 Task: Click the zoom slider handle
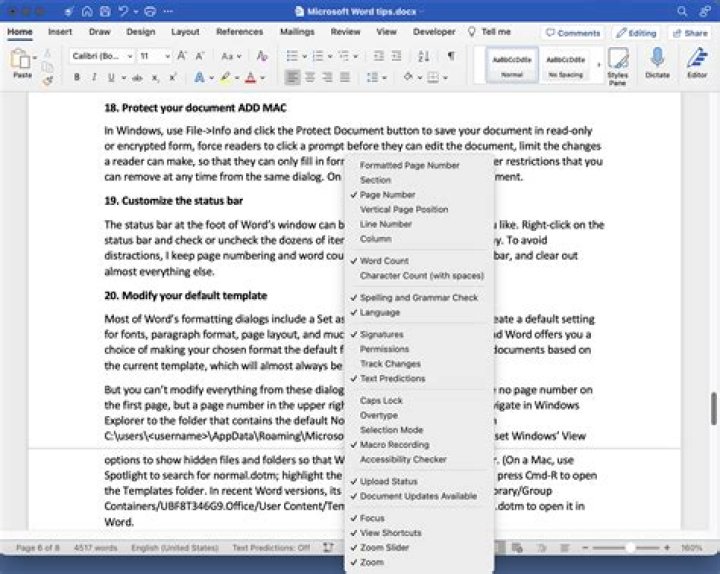pos(631,547)
